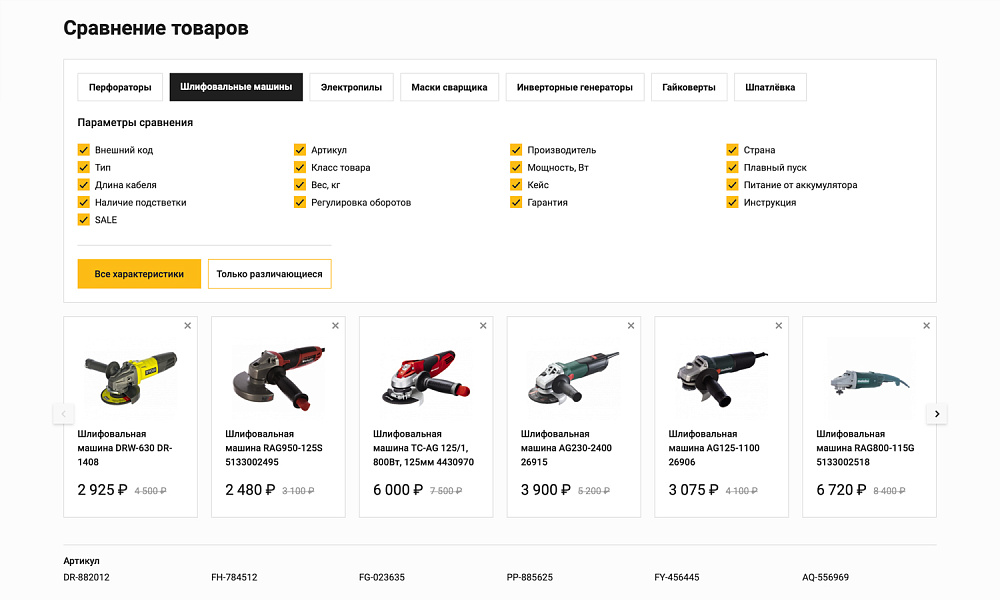Remove the DRW-630 grinder from comparison
The image size is (1000, 600).
[187, 325]
